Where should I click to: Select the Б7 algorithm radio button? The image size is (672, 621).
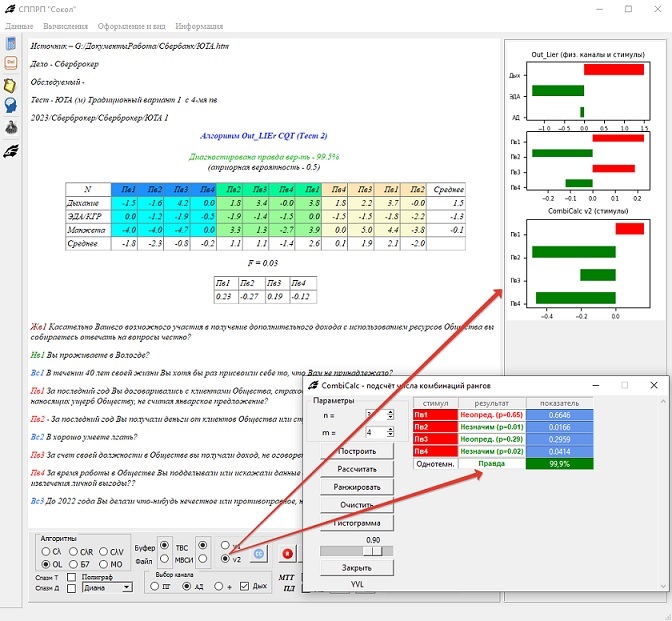(73, 564)
